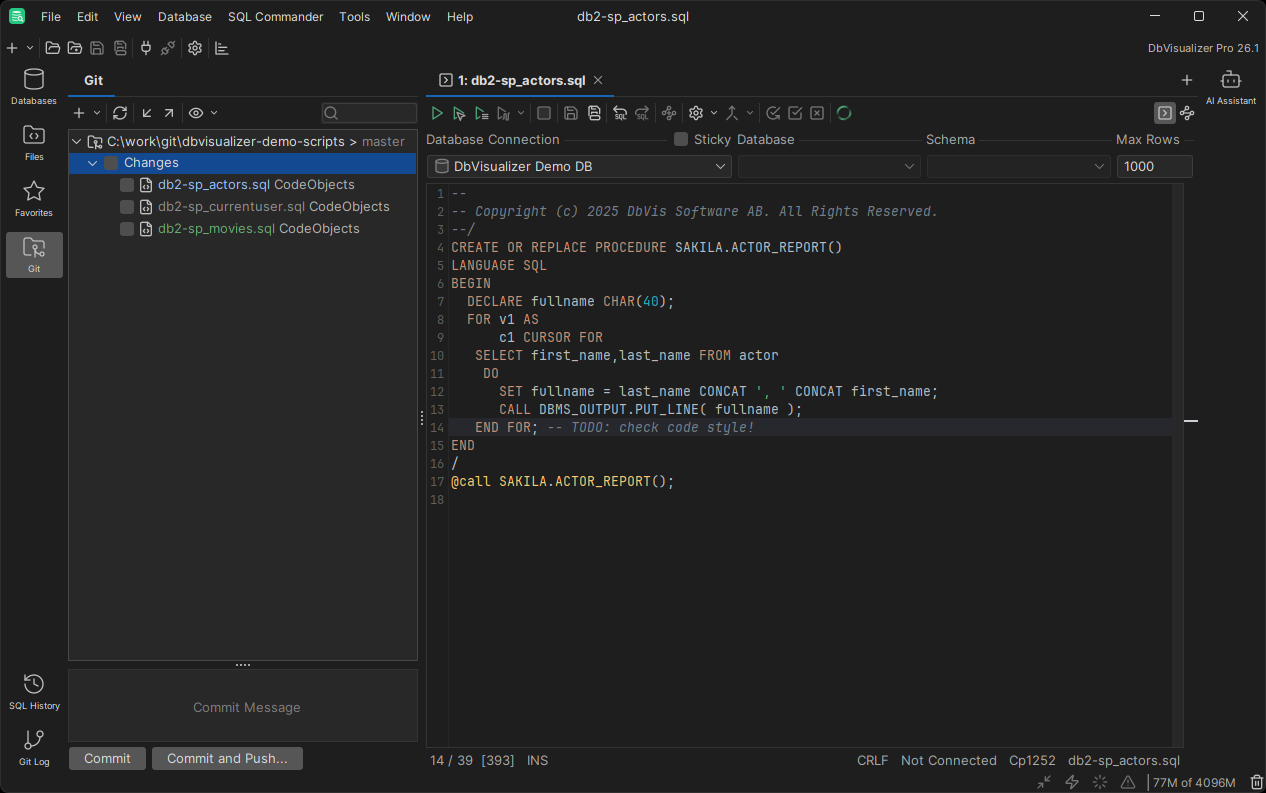The image size is (1266, 793).
Task: Open the dropdown arrow next to main toolbar plus
Action: (x=30, y=48)
